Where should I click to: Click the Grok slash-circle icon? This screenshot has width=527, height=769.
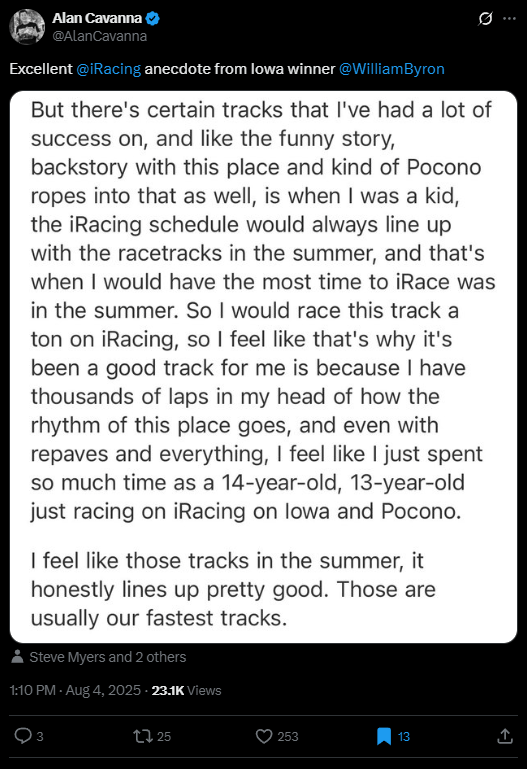click(x=485, y=19)
